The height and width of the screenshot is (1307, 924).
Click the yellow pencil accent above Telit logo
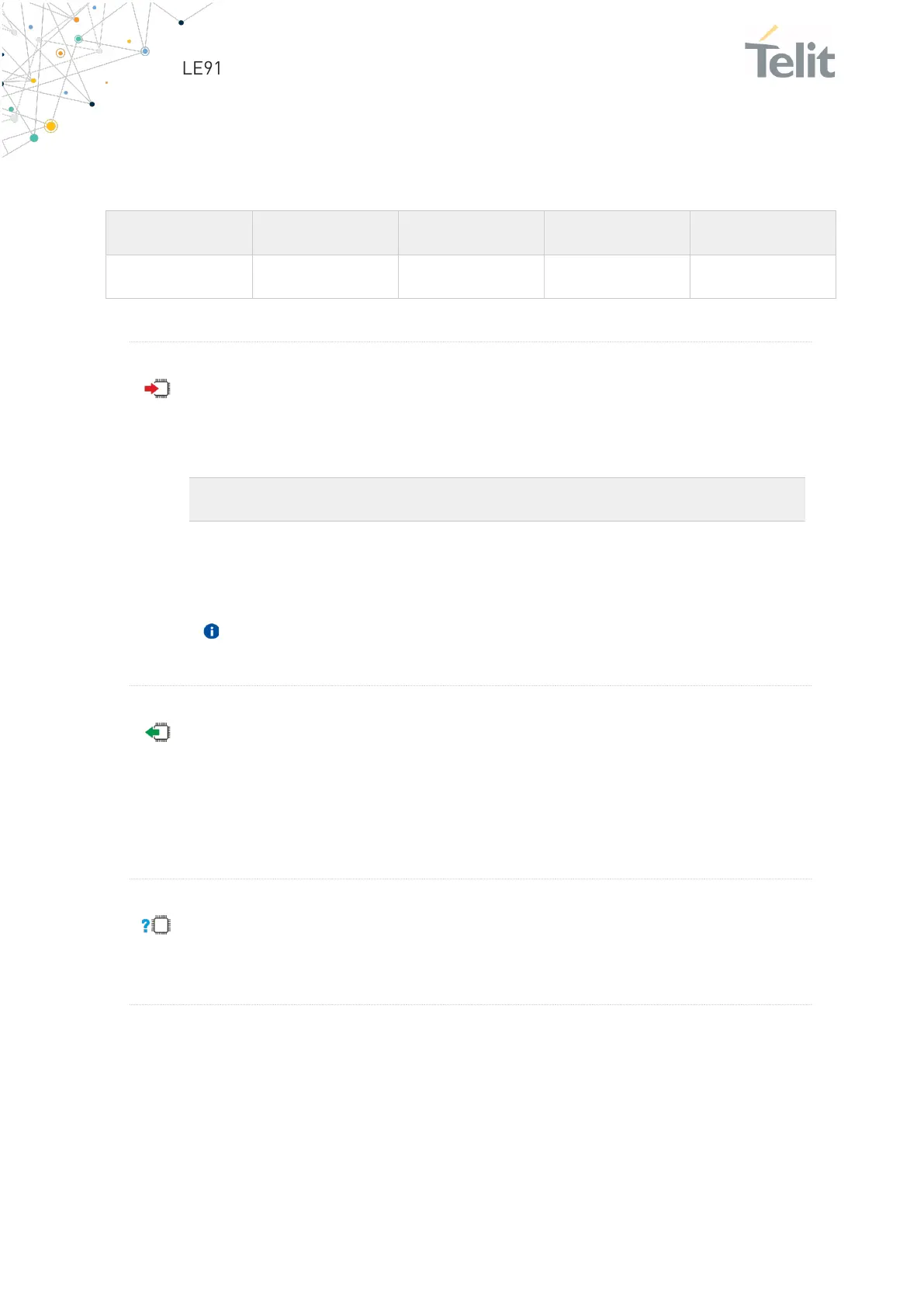click(x=769, y=33)
